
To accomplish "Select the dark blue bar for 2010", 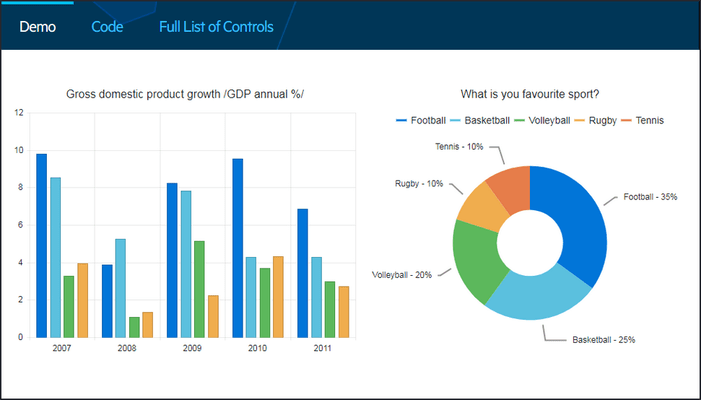I will (238, 248).
